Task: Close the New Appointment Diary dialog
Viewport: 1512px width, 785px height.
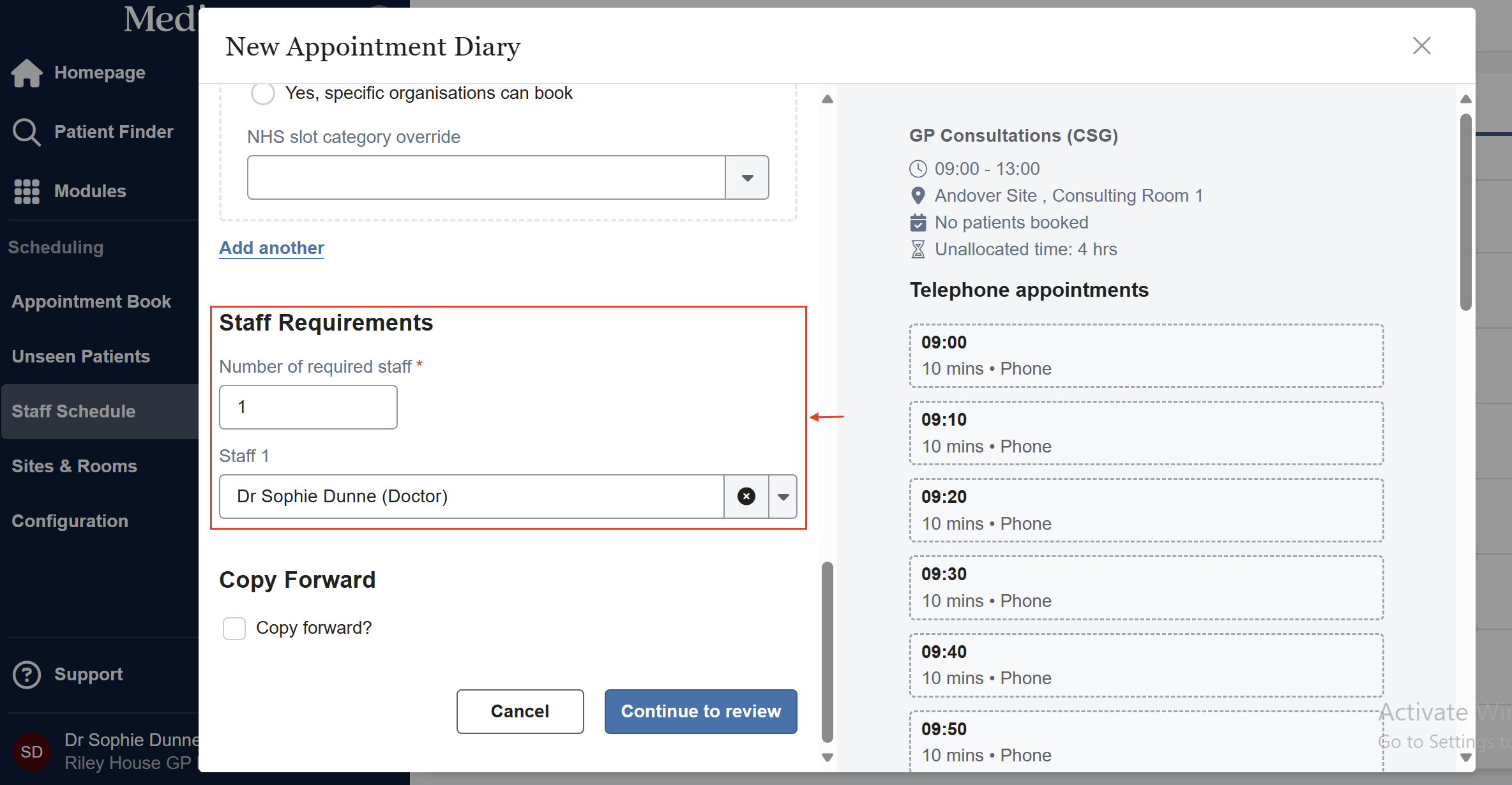Action: (1421, 46)
